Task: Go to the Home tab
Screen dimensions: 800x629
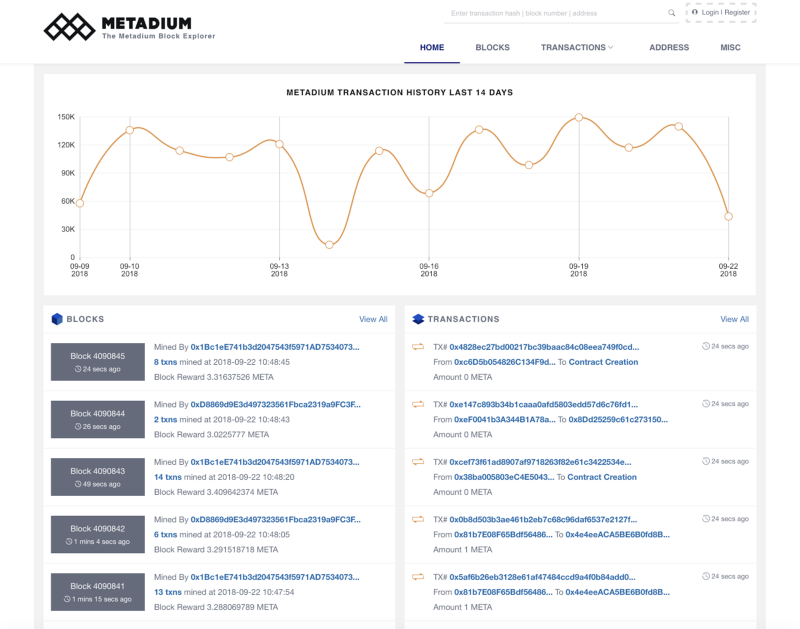Action: (432, 47)
